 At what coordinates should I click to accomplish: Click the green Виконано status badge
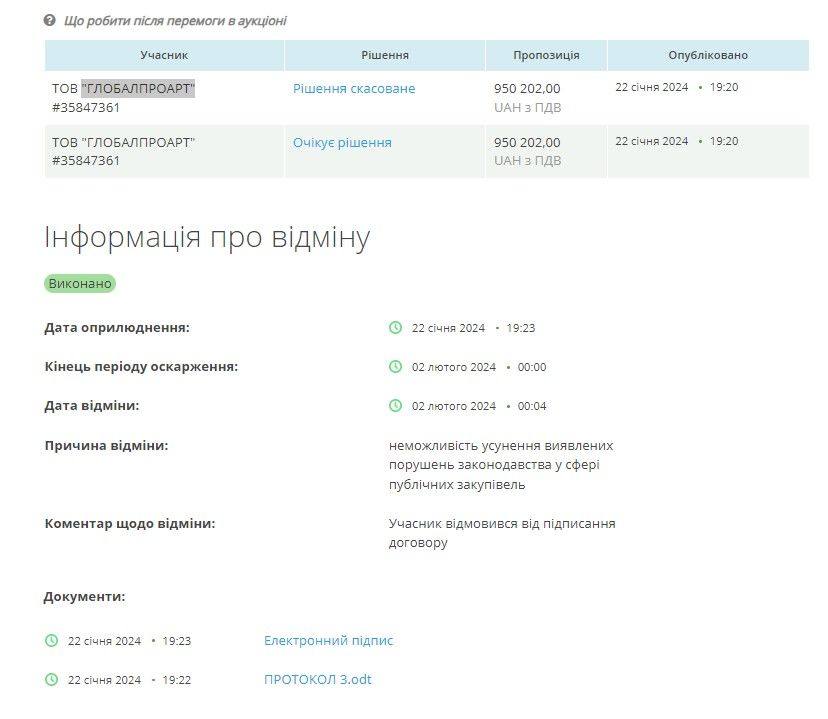click(x=79, y=283)
